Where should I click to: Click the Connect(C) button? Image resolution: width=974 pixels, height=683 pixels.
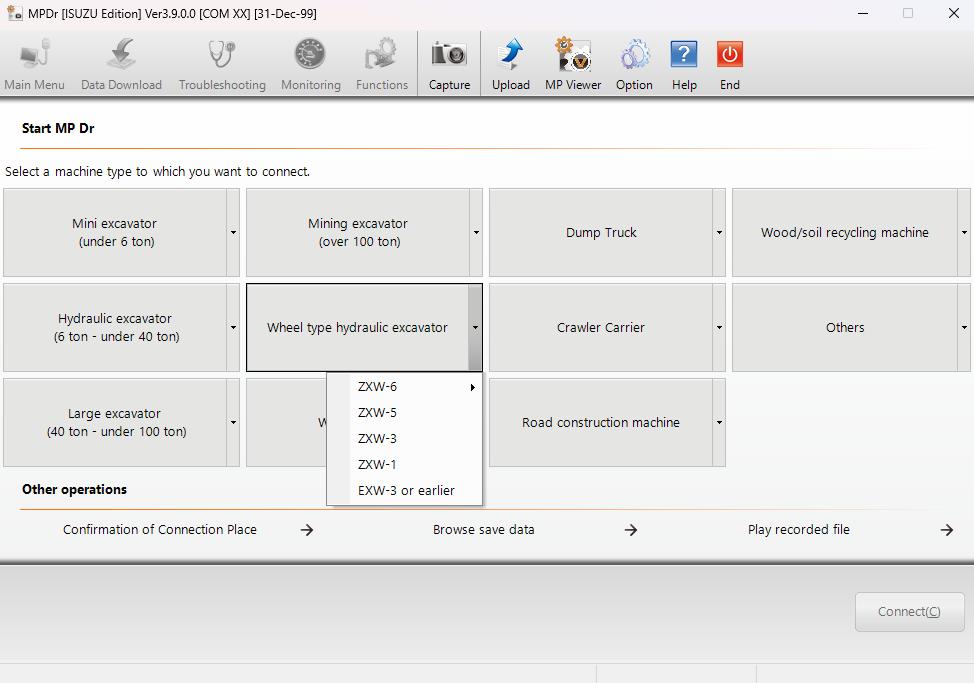(x=909, y=612)
